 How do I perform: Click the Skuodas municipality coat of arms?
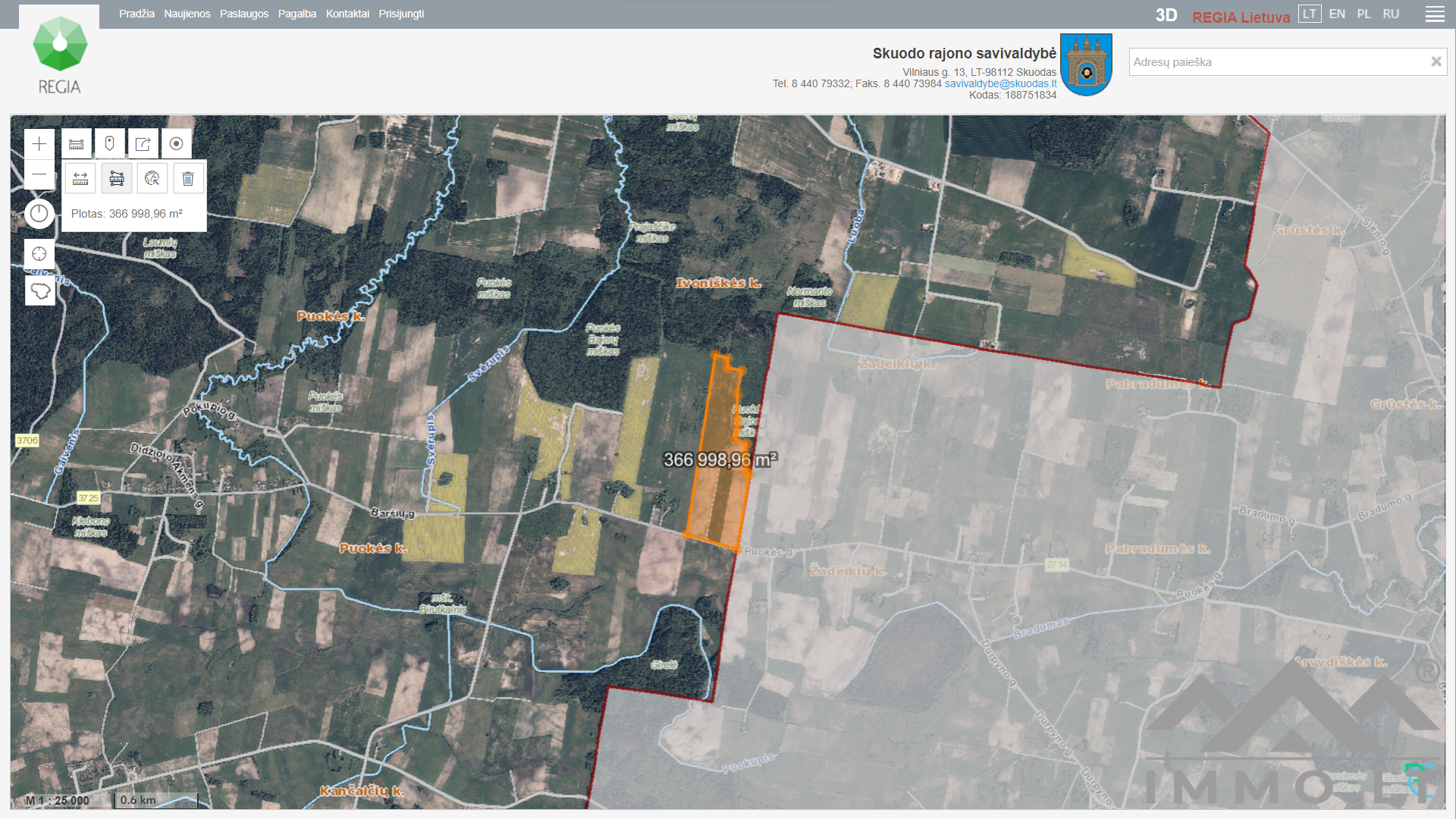click(x=1086, y=64)
